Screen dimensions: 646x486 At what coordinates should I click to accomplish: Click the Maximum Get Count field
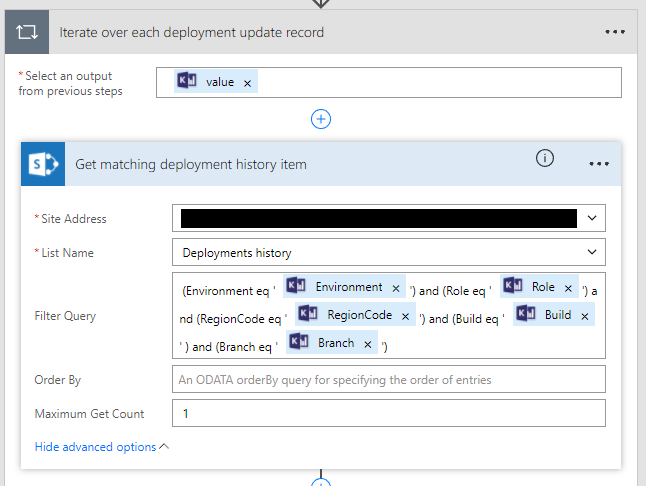[388, 414]
